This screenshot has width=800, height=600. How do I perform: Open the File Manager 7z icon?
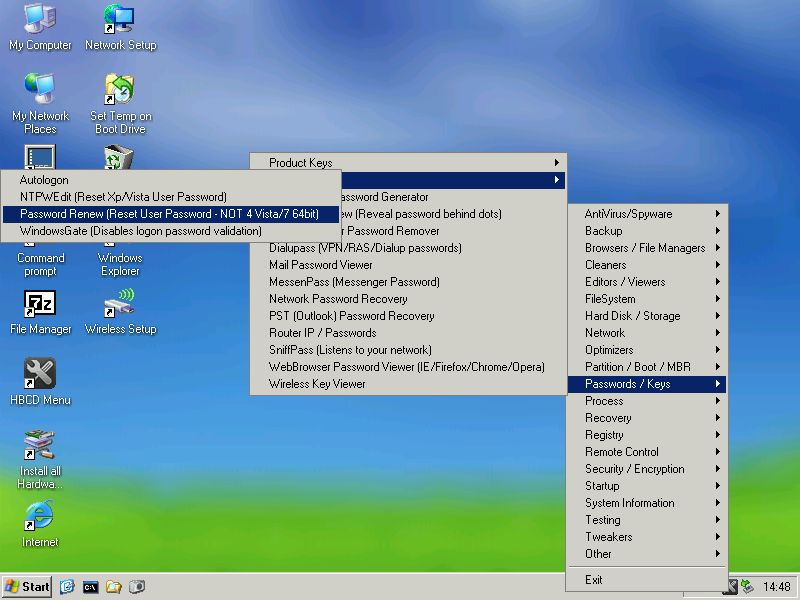(40, 305)
